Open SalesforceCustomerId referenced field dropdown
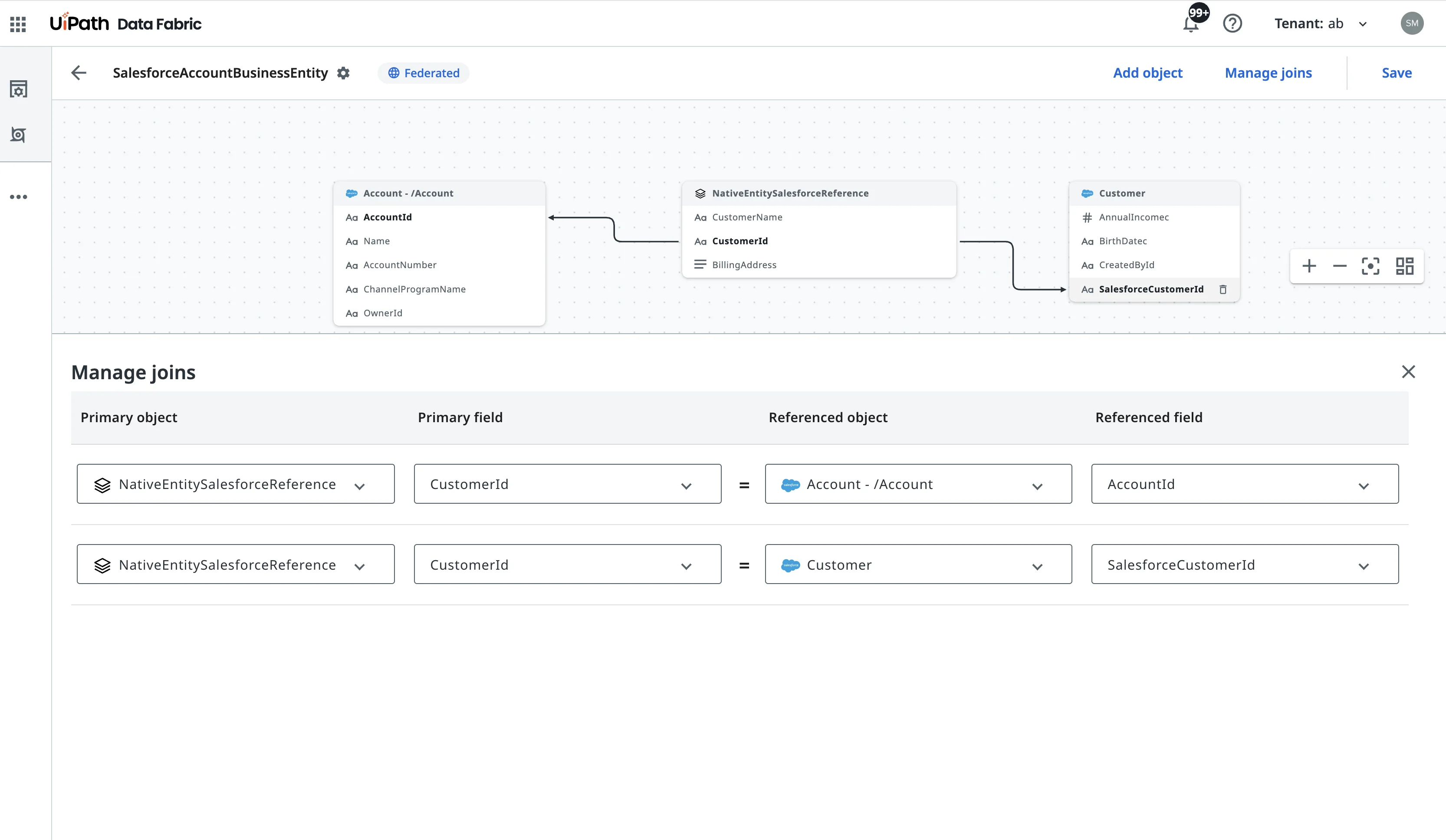This screenshot has height=840, width=1446. click(1245, 564)
